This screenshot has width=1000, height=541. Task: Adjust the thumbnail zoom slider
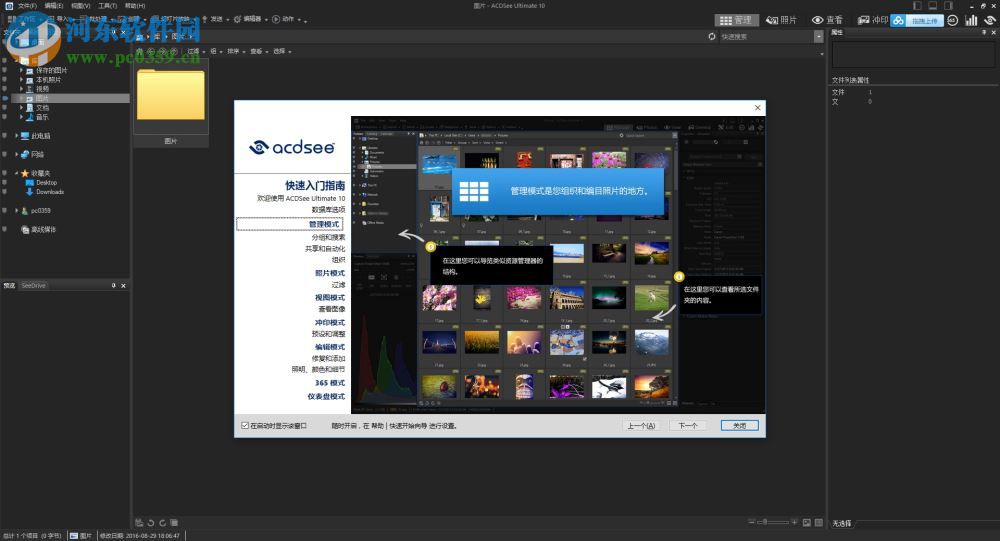(773, 522)
